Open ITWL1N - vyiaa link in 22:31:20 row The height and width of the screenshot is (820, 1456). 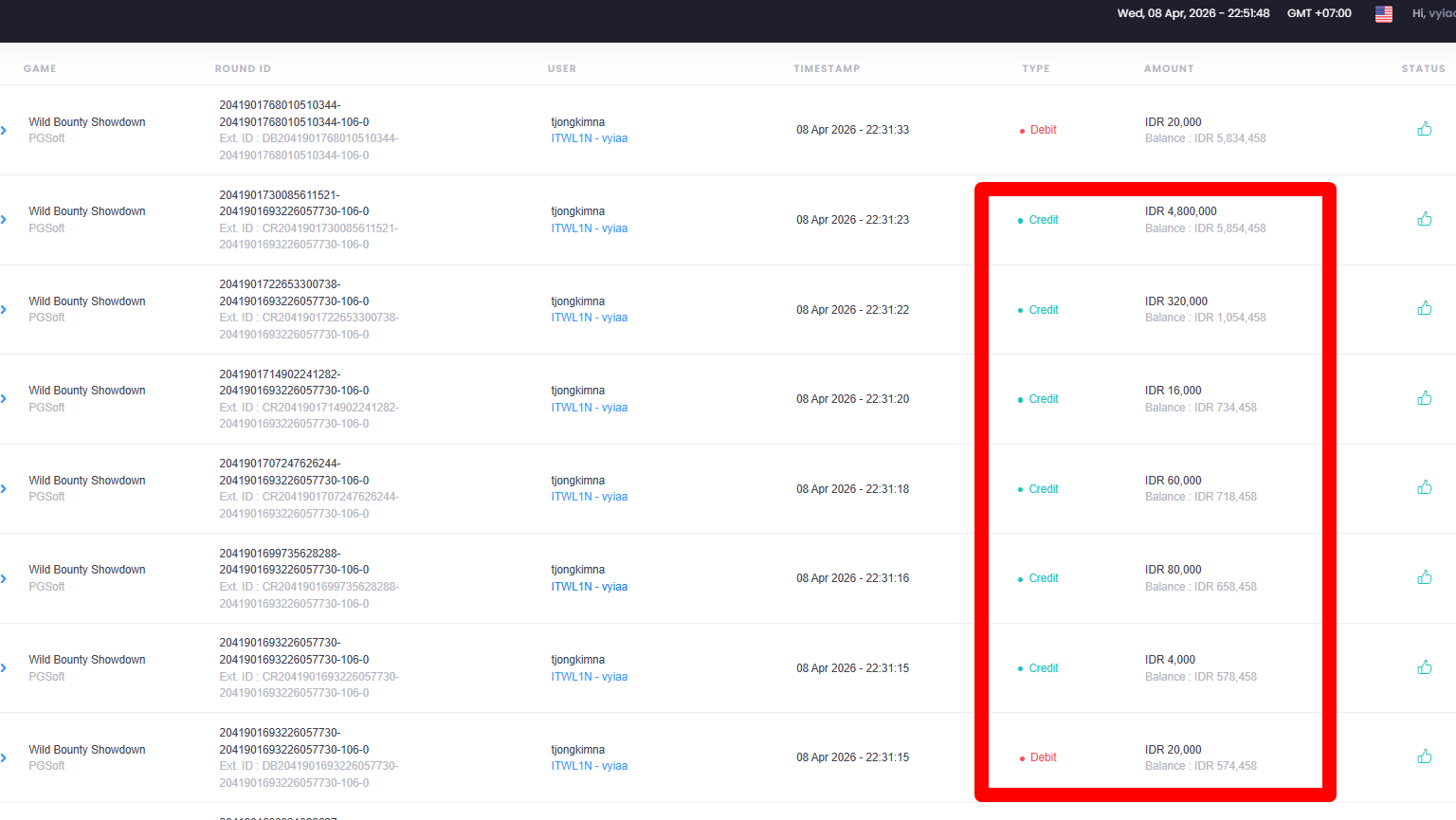589,408
